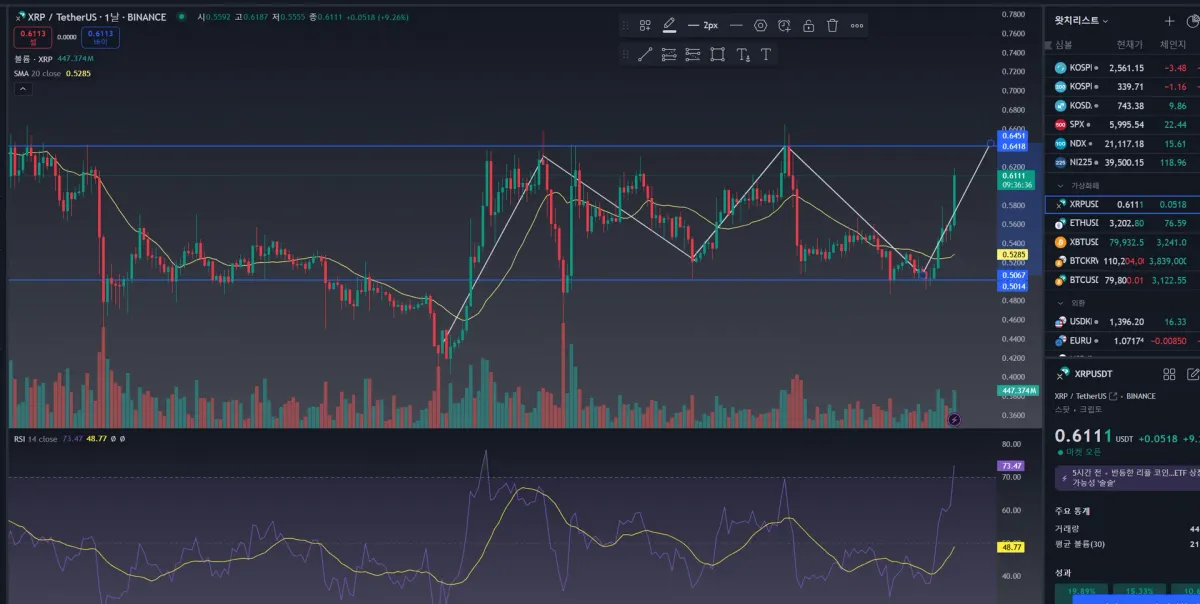
Task: Select the rectangle drawing tool
Action: click(x=717, y=54)
